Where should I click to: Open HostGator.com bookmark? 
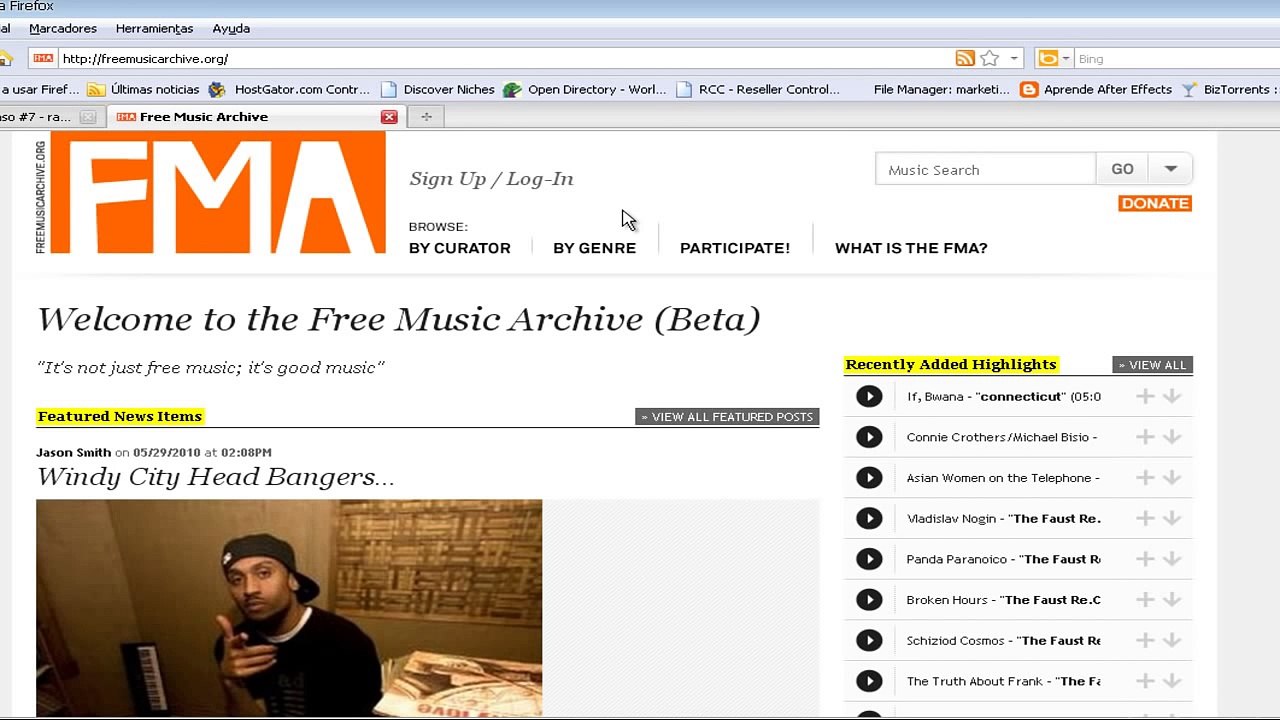pos(289,89)
